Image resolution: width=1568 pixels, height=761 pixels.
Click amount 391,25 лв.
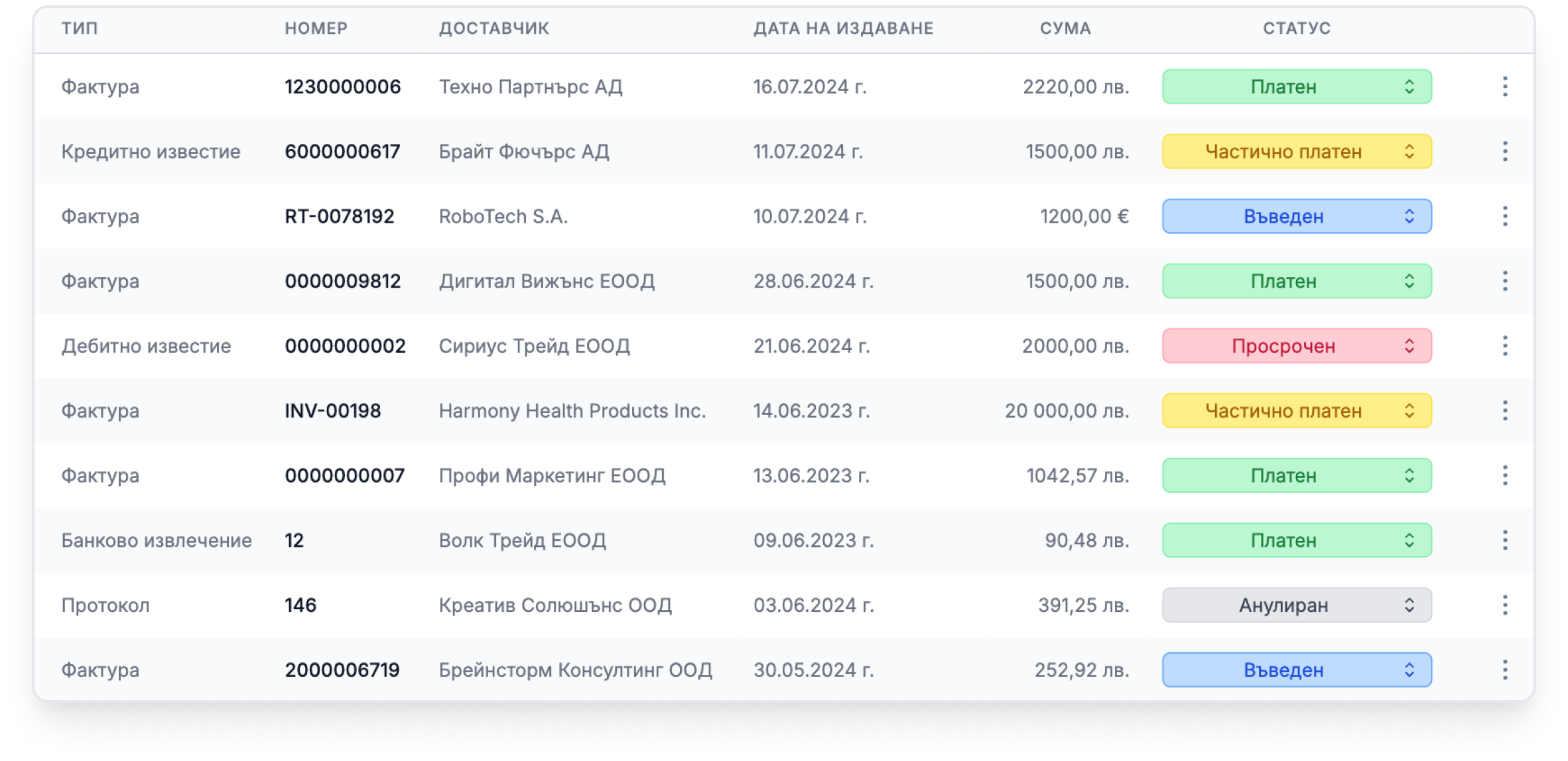point(1084,605)
